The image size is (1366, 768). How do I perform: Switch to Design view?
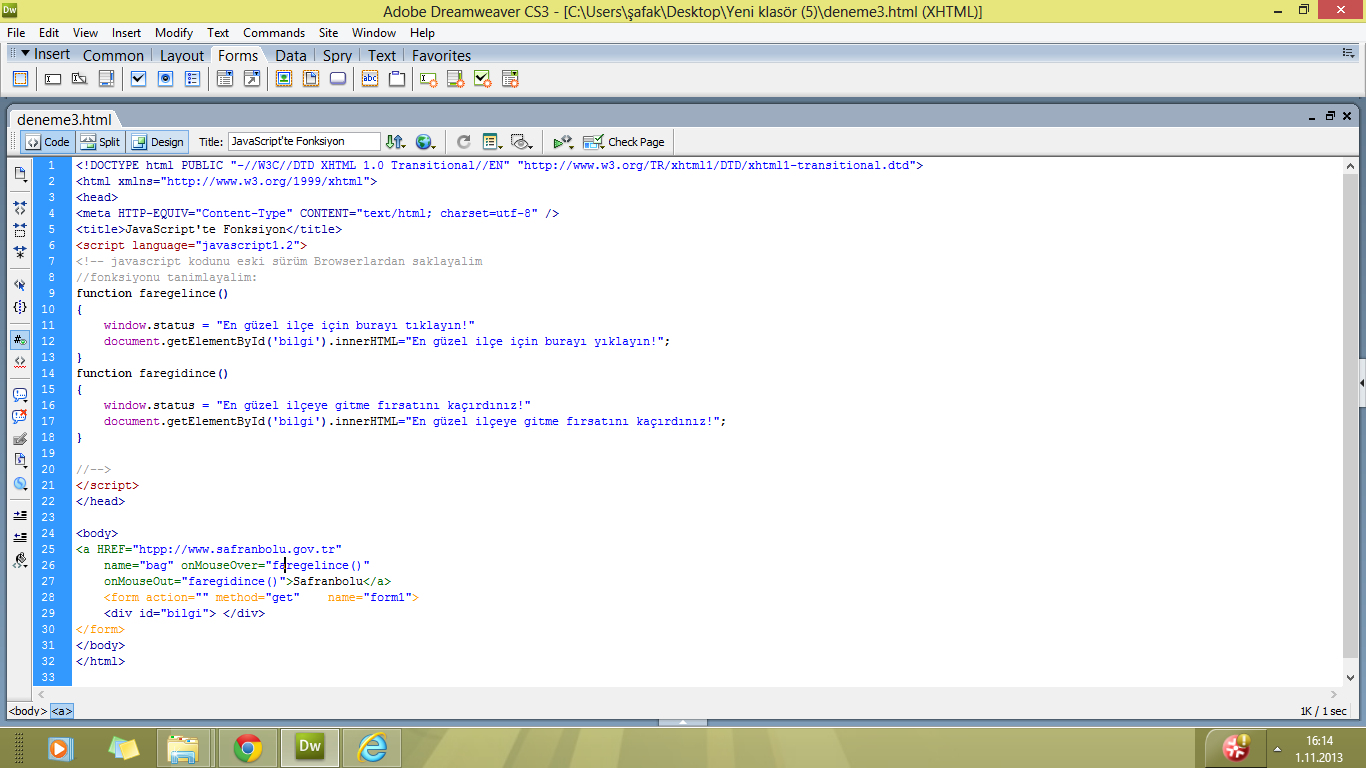[x=157, y=142]
